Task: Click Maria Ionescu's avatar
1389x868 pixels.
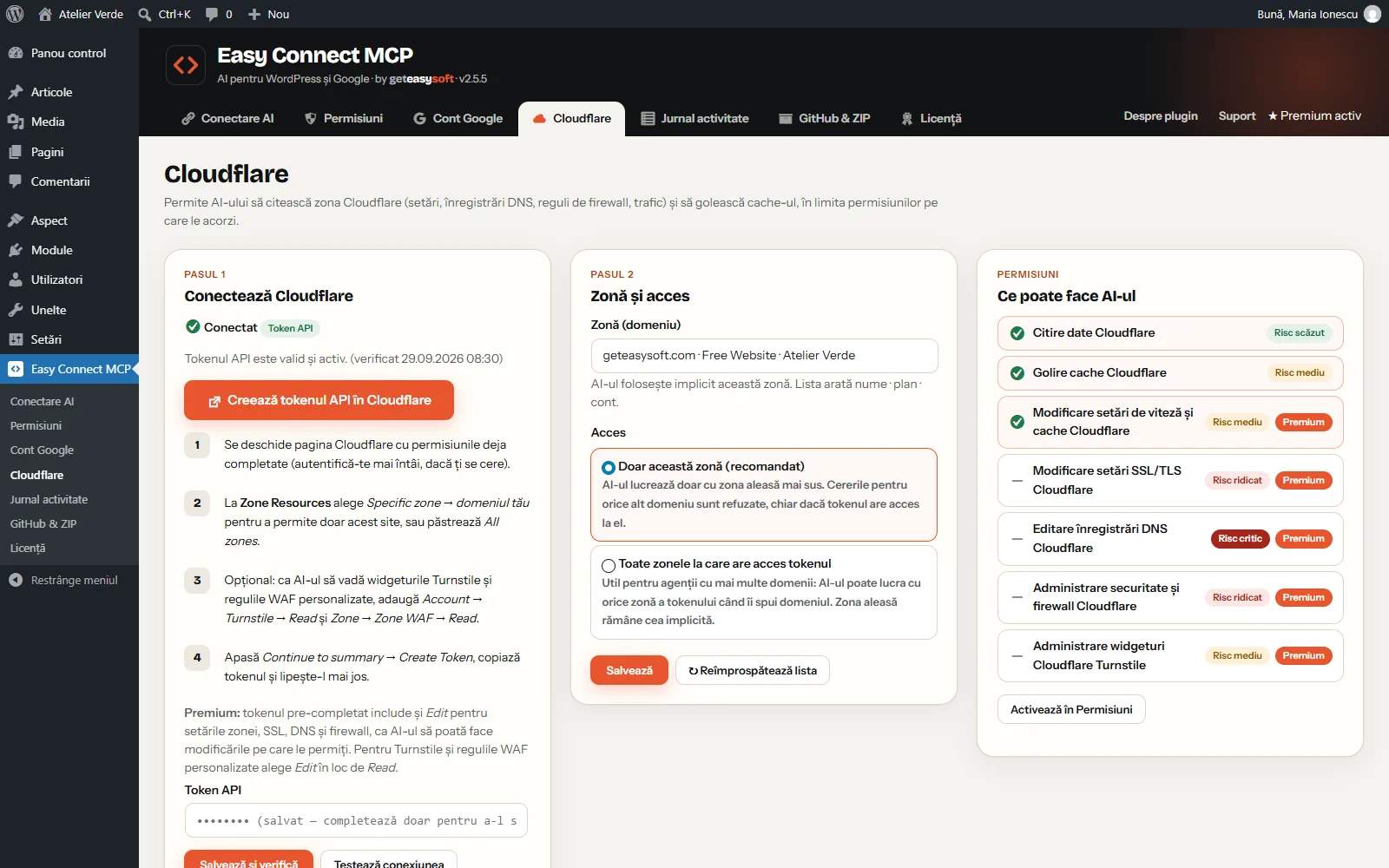Action: click(x=1373, y=14)
